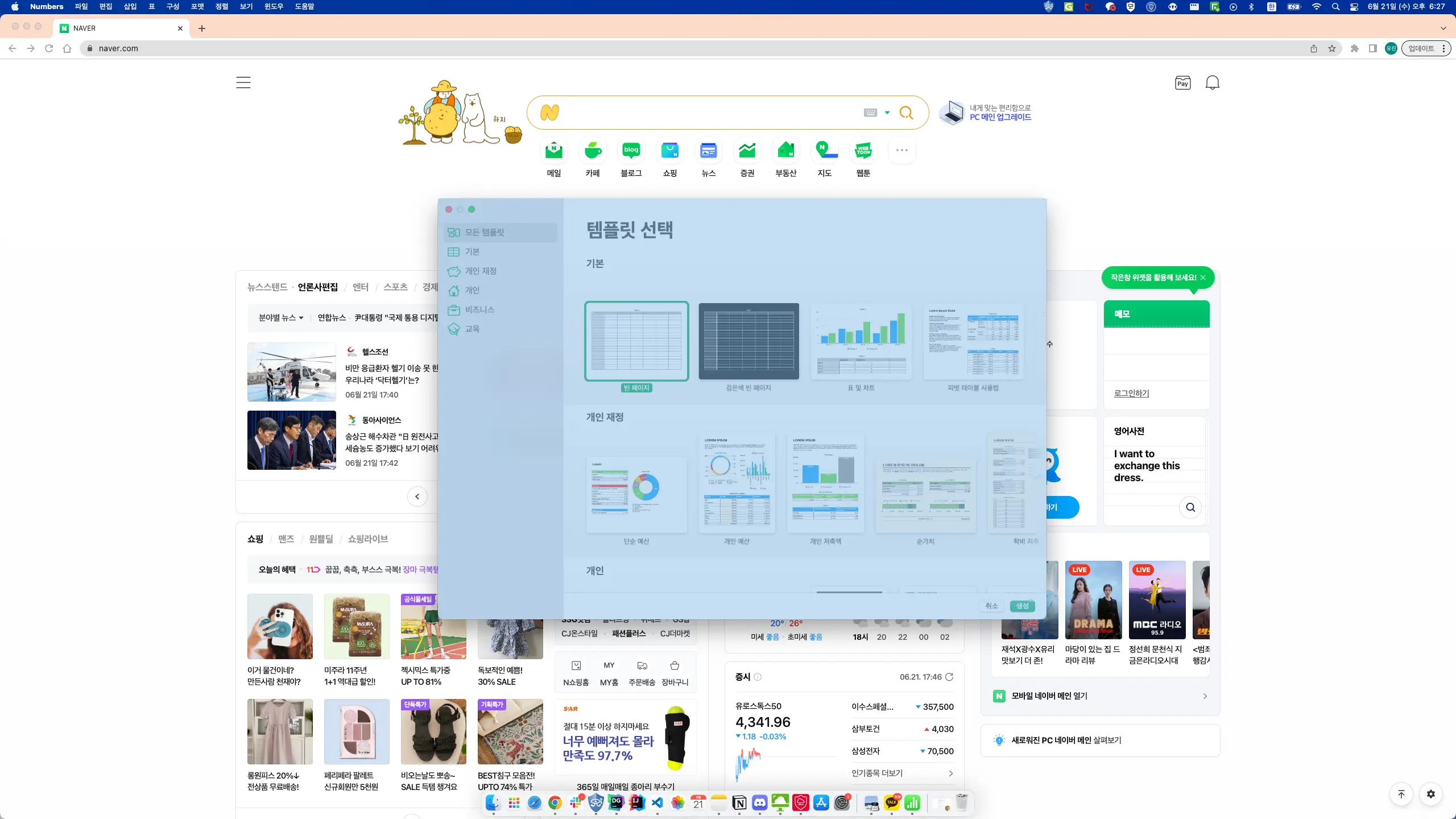Select the 표 및 차트 template thumbnail
The height and width of the screenshot is (819, 1456).
pyautogui.click(x=861, y=341)
